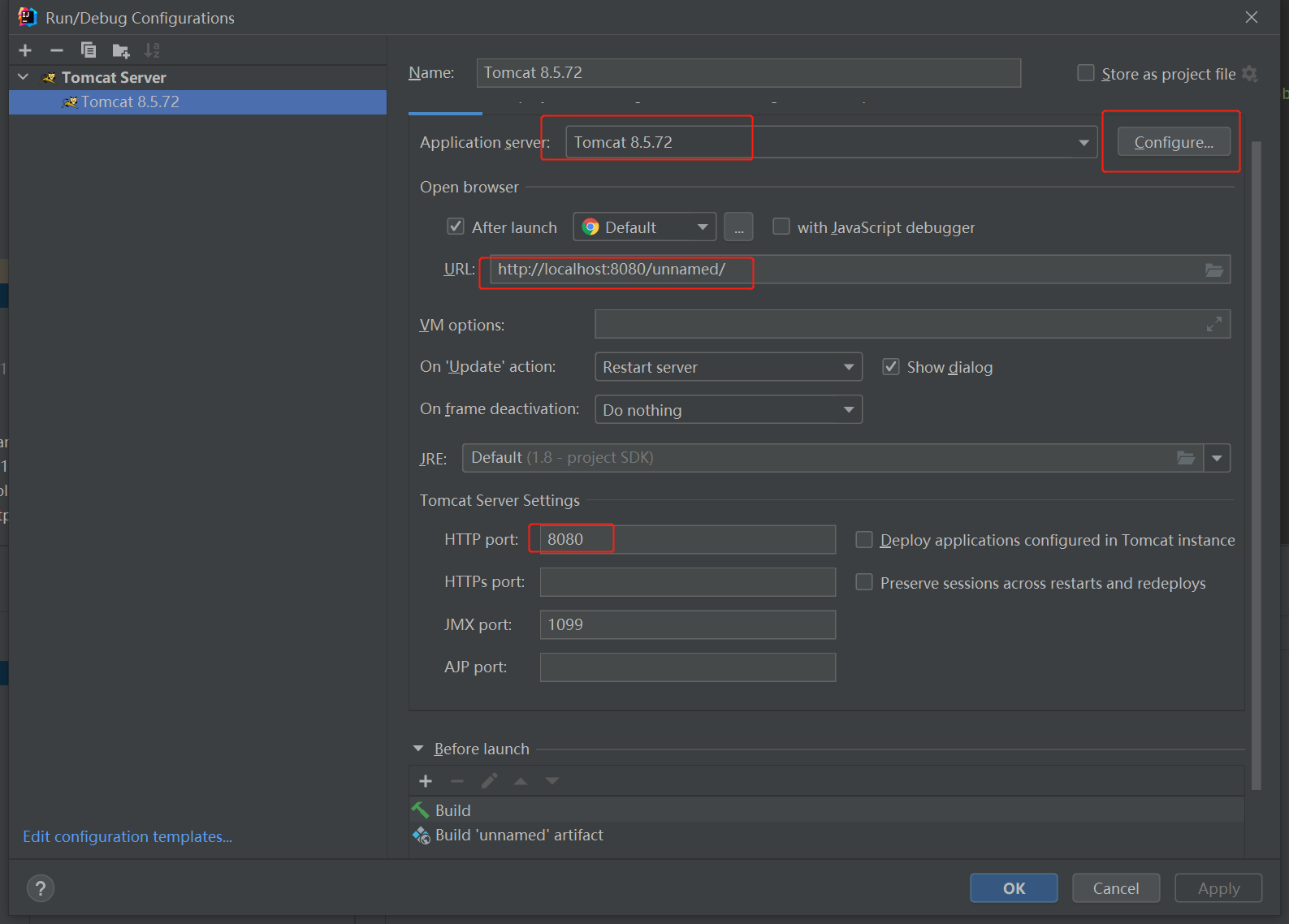Viewport: 1289px width, 924px height.
Task: Open the On 'Update' action dropdown
Action: [729, 367]
